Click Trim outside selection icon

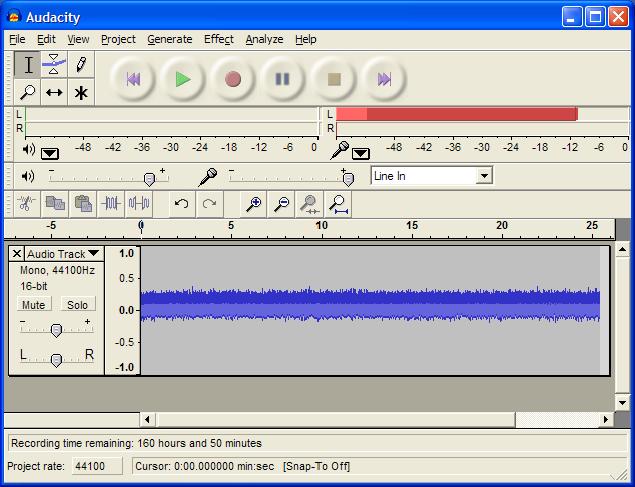[111, 203]
